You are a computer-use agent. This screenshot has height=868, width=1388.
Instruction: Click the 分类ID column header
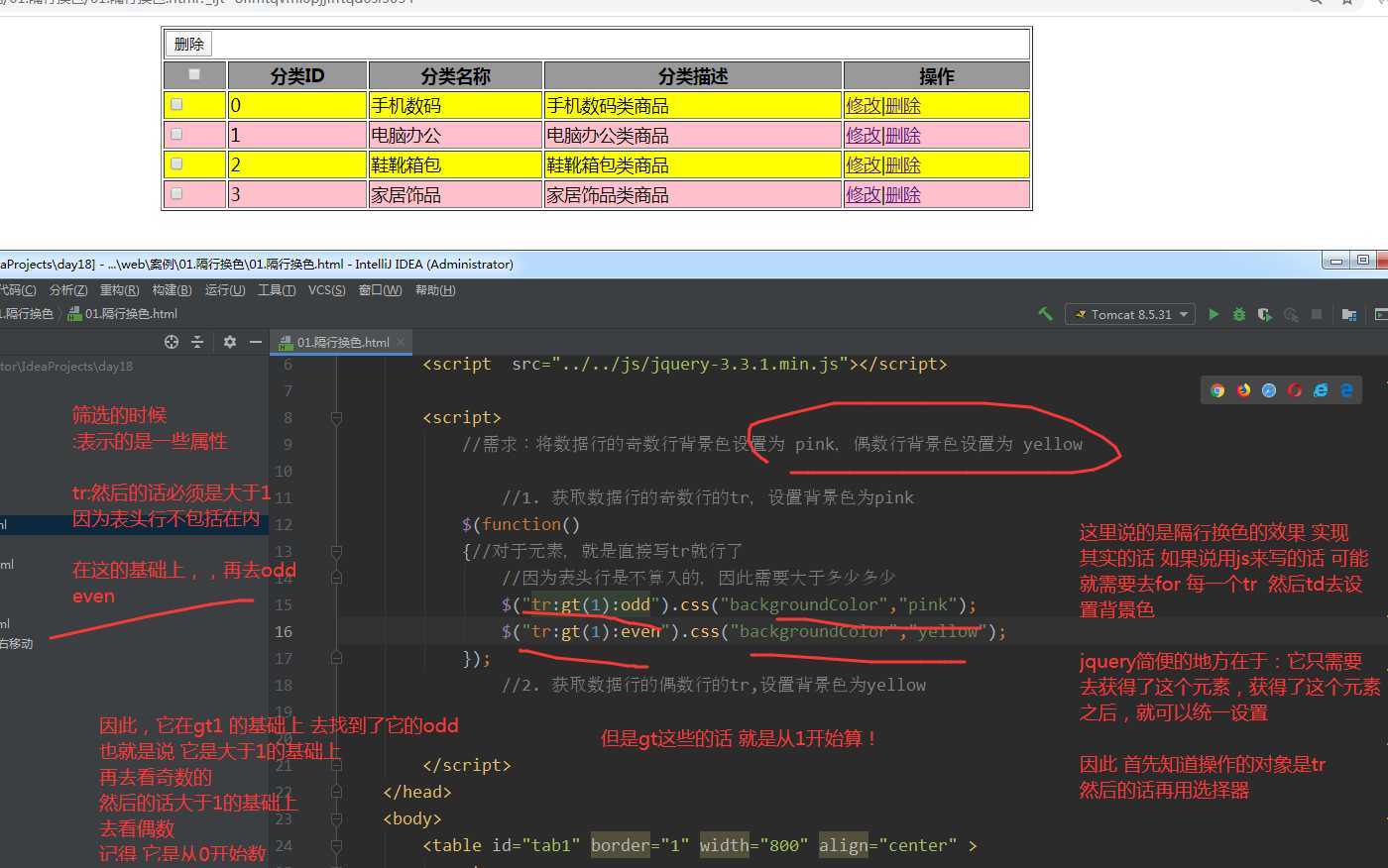click(x=297, y=75)
